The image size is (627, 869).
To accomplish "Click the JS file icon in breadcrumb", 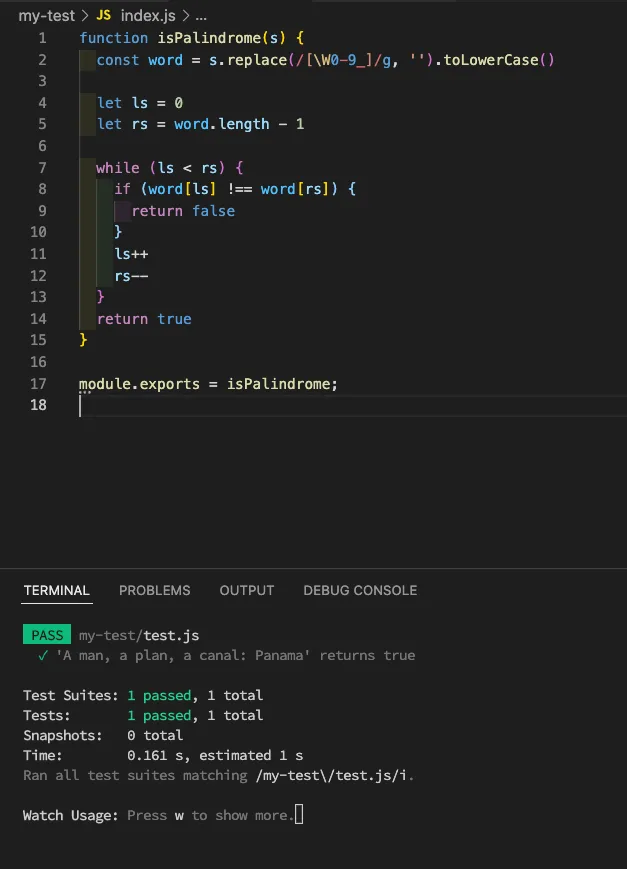I will [x=104, y=16].
